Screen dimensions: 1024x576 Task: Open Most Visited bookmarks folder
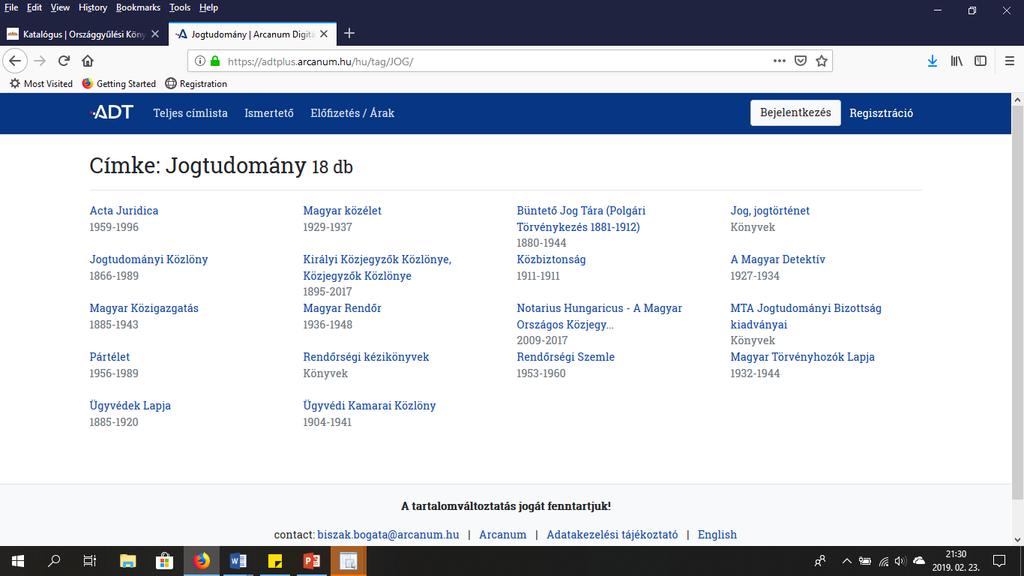pyautogui.click(x=41, y=84)
